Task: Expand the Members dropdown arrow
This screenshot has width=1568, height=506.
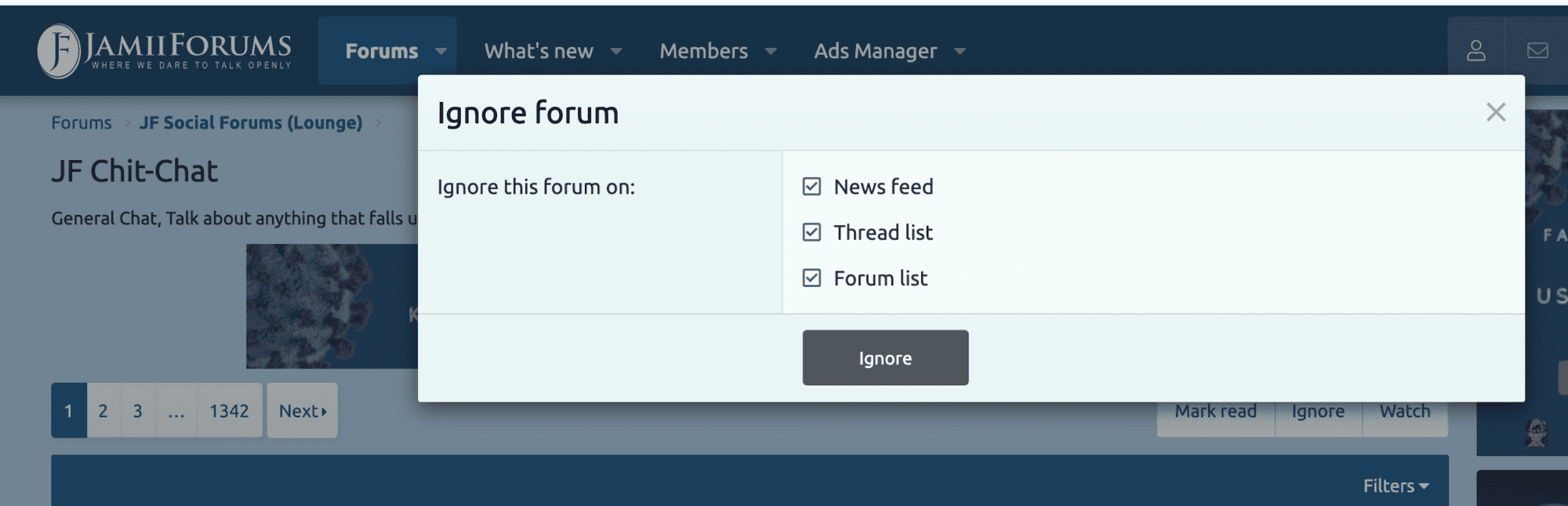Action: click(x=771, y=51)
